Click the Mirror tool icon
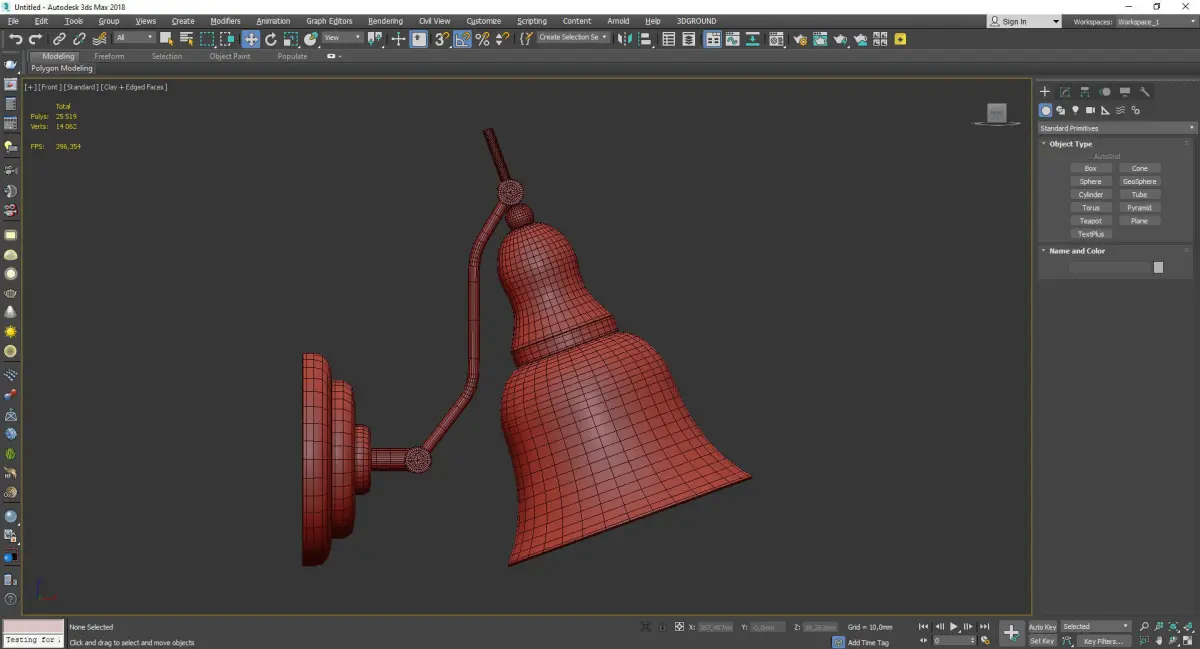 [x=623, y=39]
